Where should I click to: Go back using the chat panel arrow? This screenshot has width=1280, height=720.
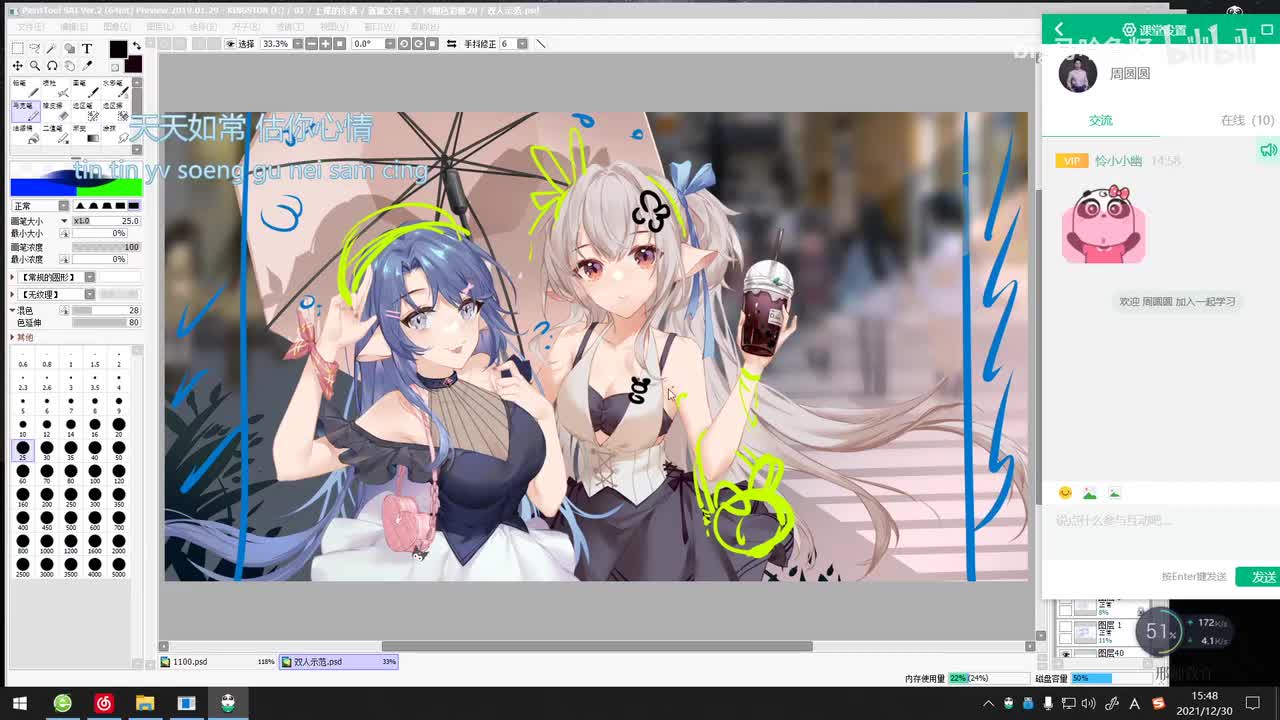[1059, 29]
